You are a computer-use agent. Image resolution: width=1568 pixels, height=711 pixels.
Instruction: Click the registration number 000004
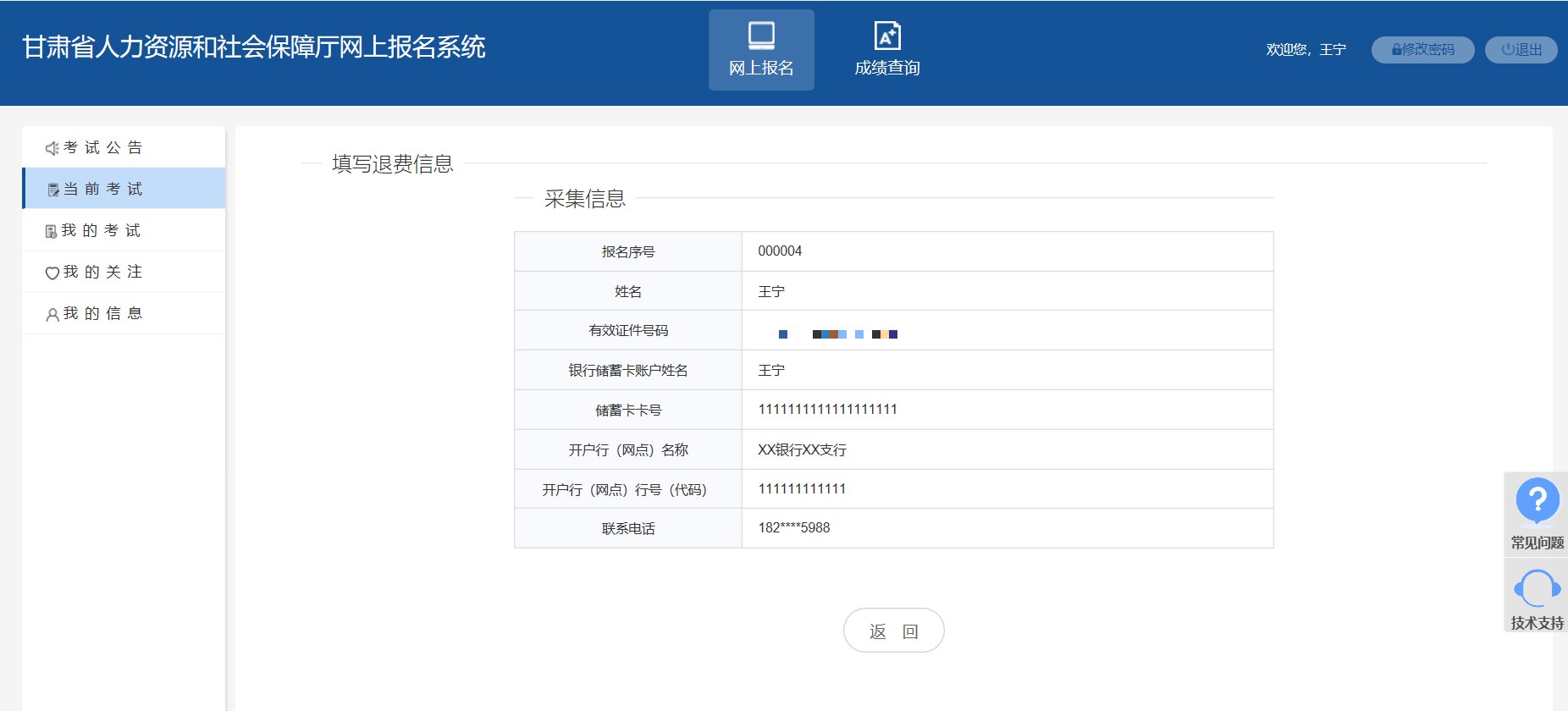780,251
